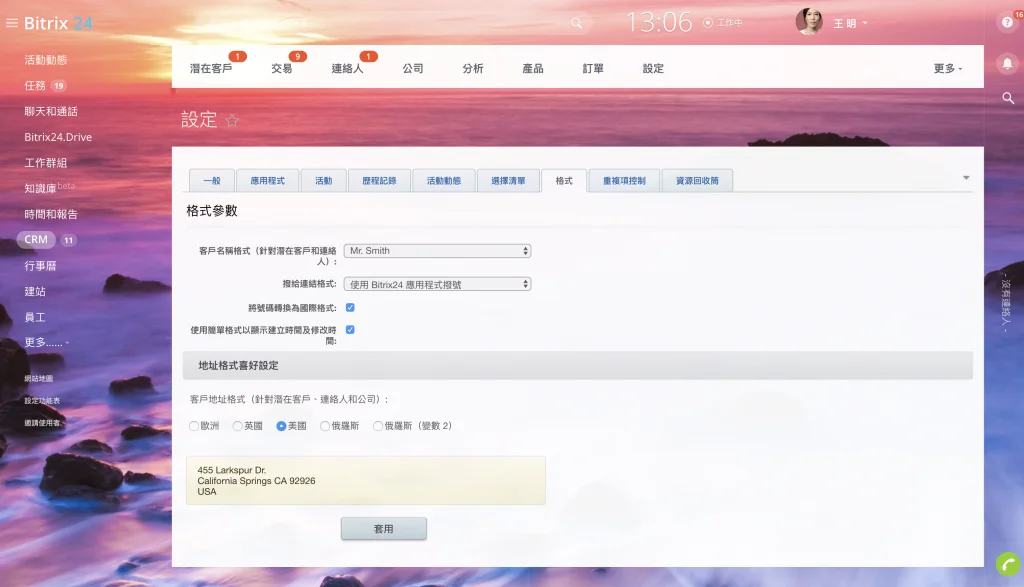The image size is (1024, 587).
Task: Star the 設定 page as favorite
Action: tap(232, 120)
